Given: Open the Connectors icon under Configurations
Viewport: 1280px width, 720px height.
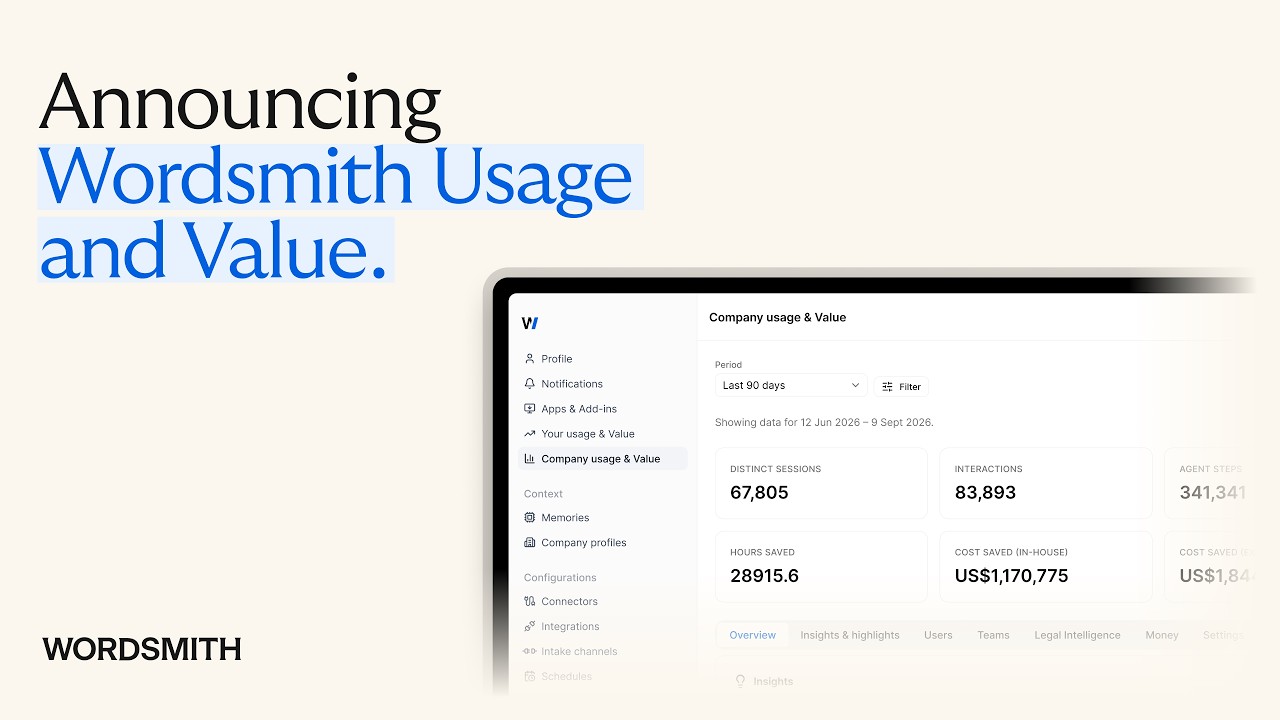Looking at the screenshot, I should point(530,602).
